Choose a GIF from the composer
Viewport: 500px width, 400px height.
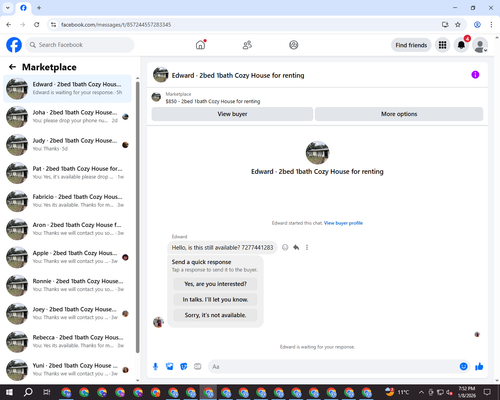(x=198, y=367)
